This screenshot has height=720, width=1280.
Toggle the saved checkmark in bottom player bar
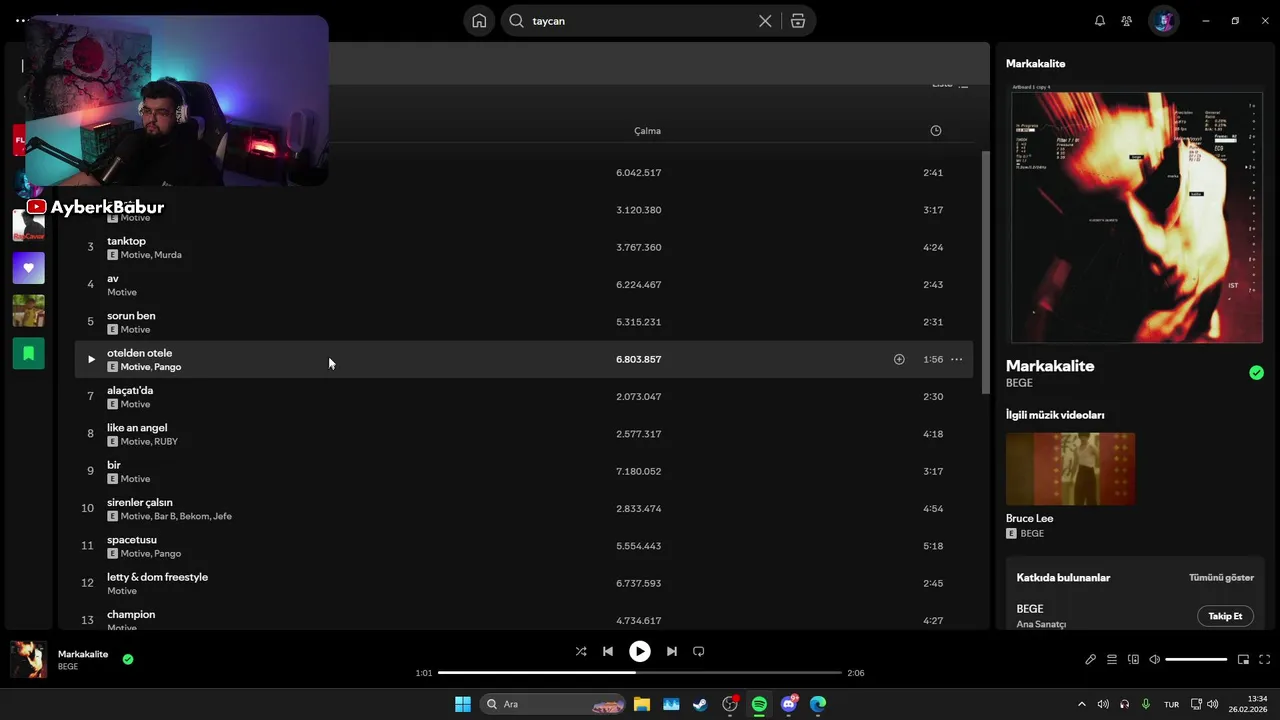click(128, 659)
